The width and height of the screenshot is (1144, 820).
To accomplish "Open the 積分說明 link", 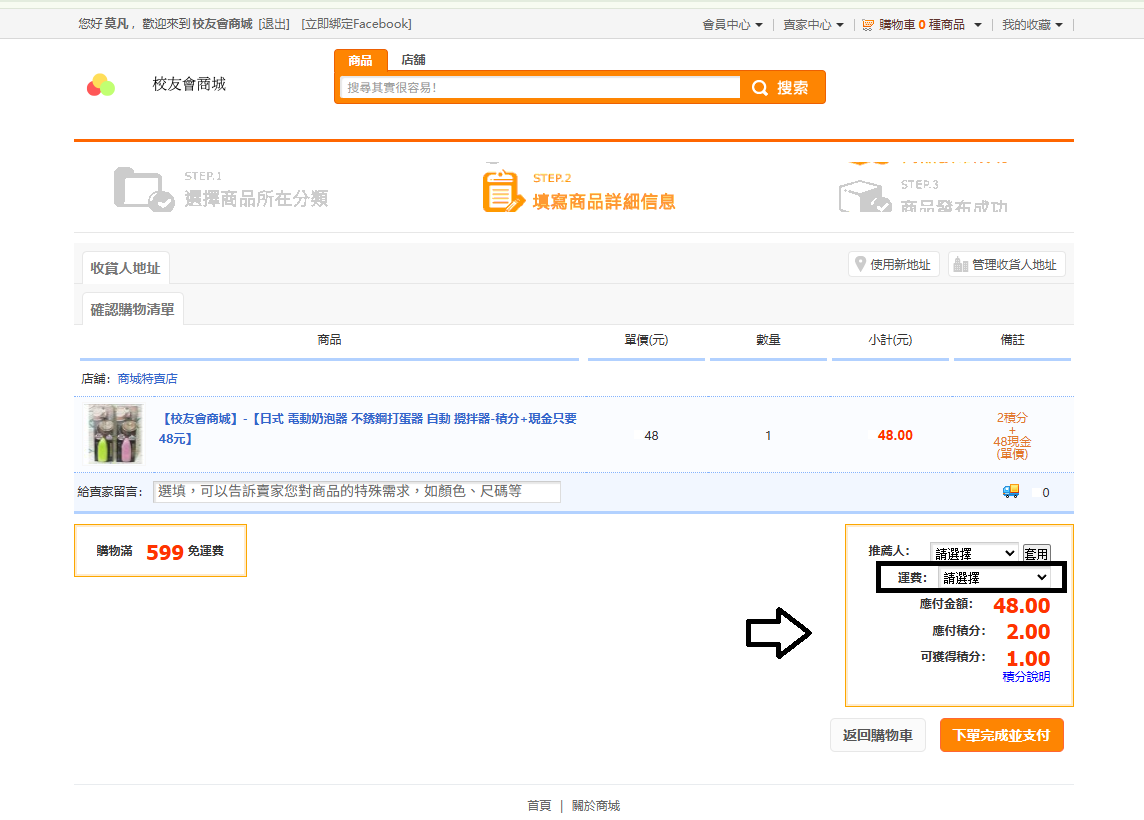I will coord(1026,677).
